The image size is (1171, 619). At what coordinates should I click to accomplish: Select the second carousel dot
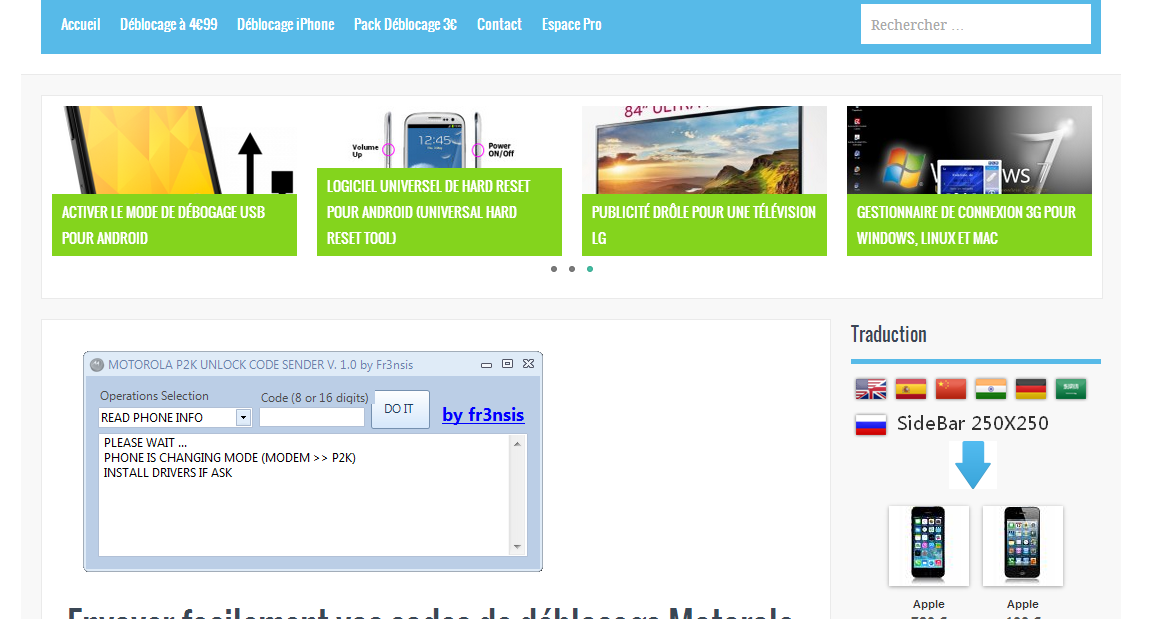(x=571, y=269)
